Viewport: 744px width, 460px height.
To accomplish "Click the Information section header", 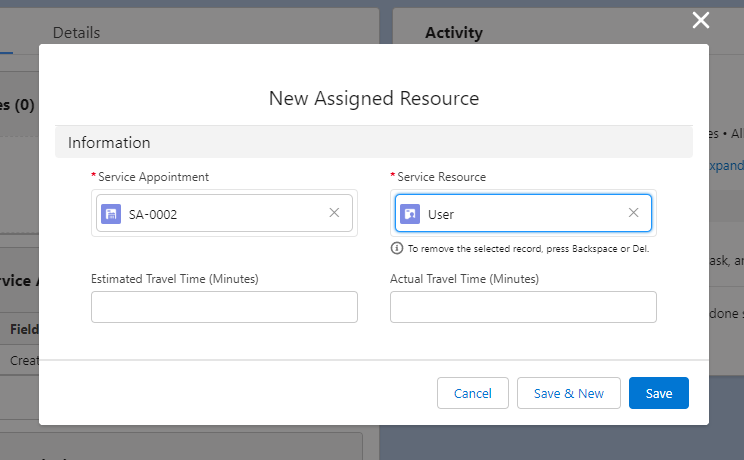I will (109, 142).
